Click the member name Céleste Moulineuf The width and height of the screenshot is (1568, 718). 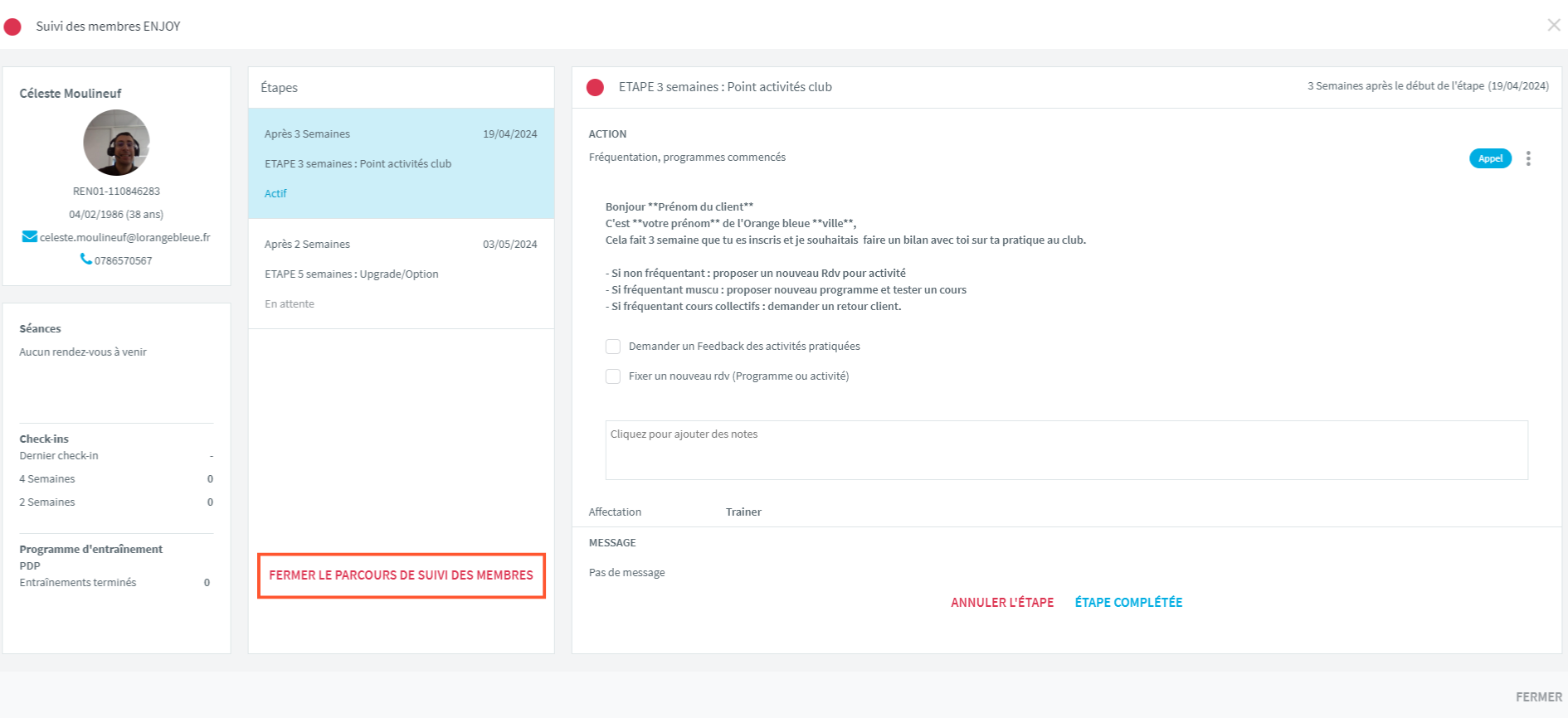(x=71, y=94)
